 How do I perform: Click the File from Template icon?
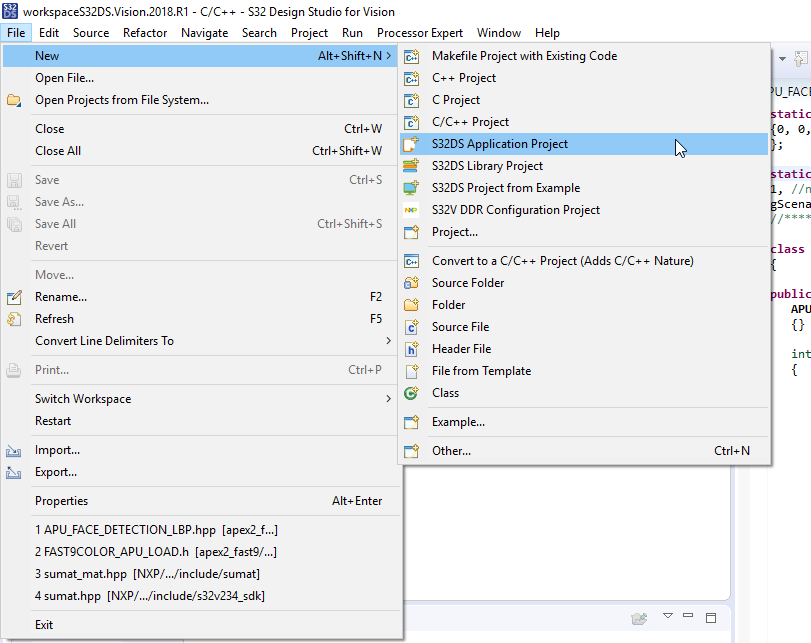point(411,371)
